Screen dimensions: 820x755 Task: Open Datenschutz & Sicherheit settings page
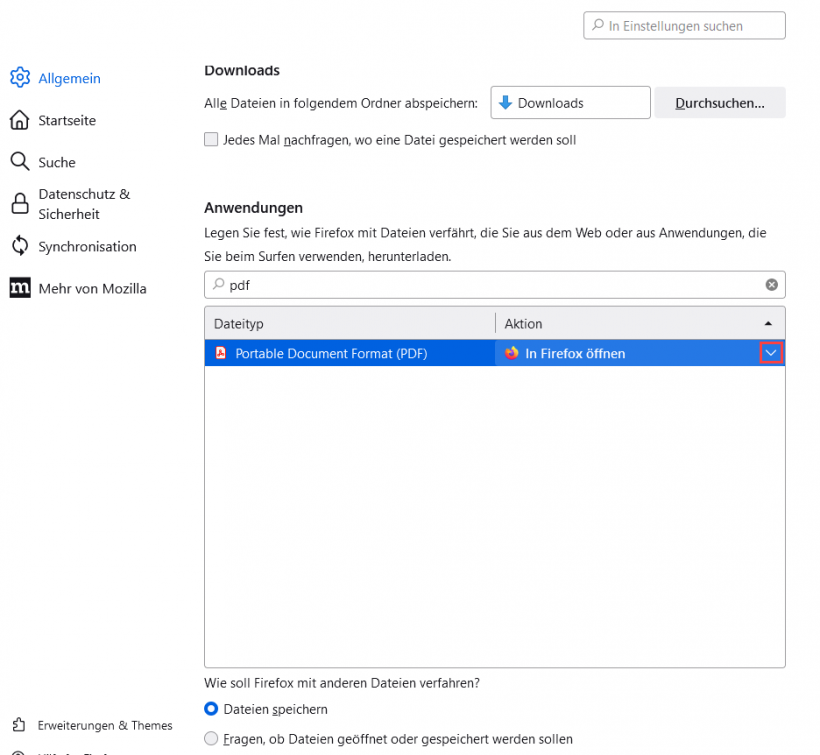[x=84, y=204]
